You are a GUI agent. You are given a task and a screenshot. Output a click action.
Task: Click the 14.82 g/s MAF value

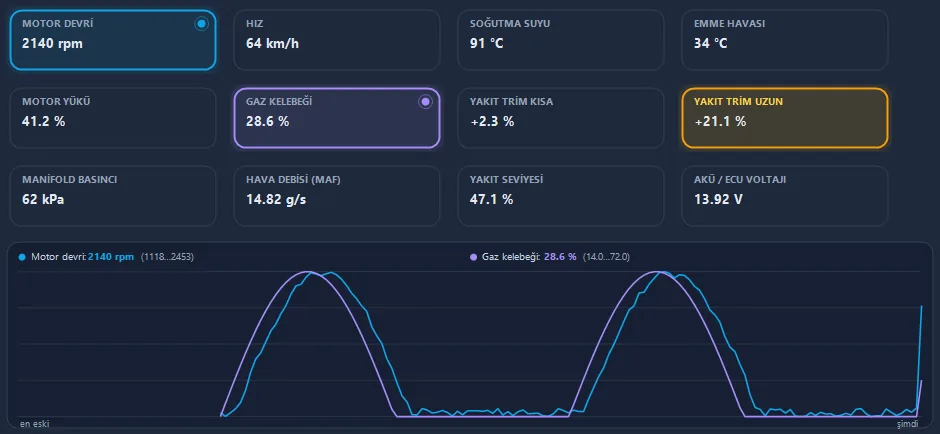[276, 199]
